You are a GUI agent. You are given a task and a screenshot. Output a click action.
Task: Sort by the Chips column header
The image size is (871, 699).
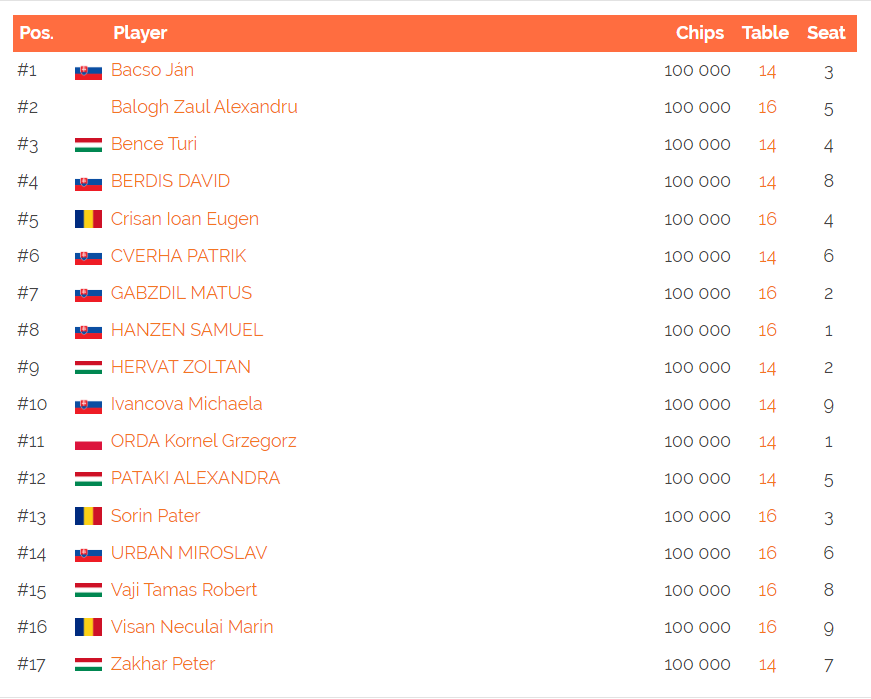(699, 33)
